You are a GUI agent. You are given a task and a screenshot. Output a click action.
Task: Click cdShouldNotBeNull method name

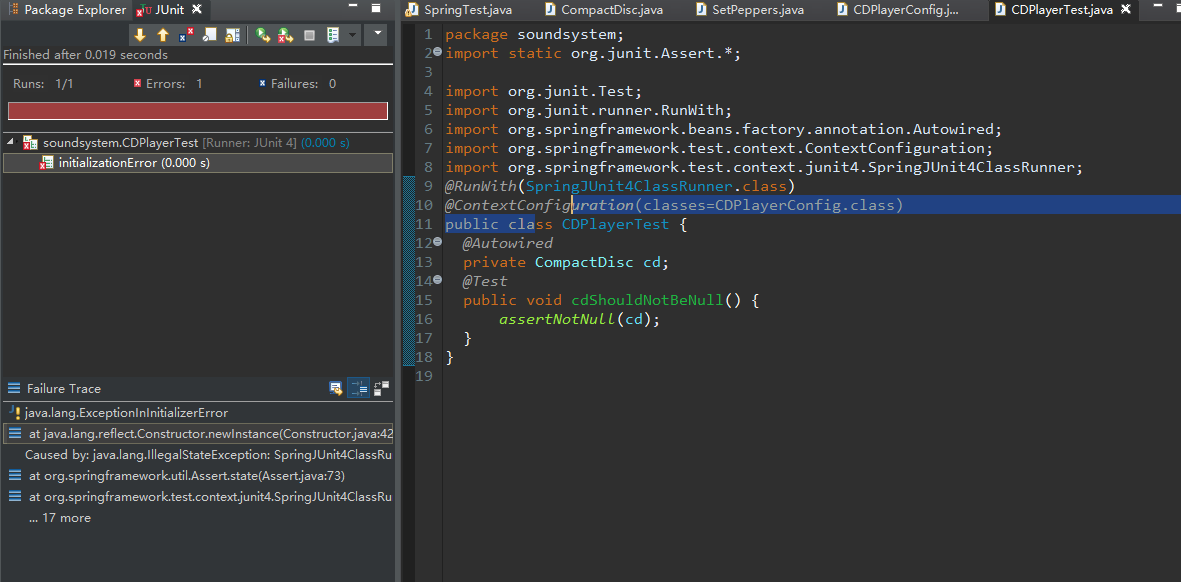tap(647, 300)
